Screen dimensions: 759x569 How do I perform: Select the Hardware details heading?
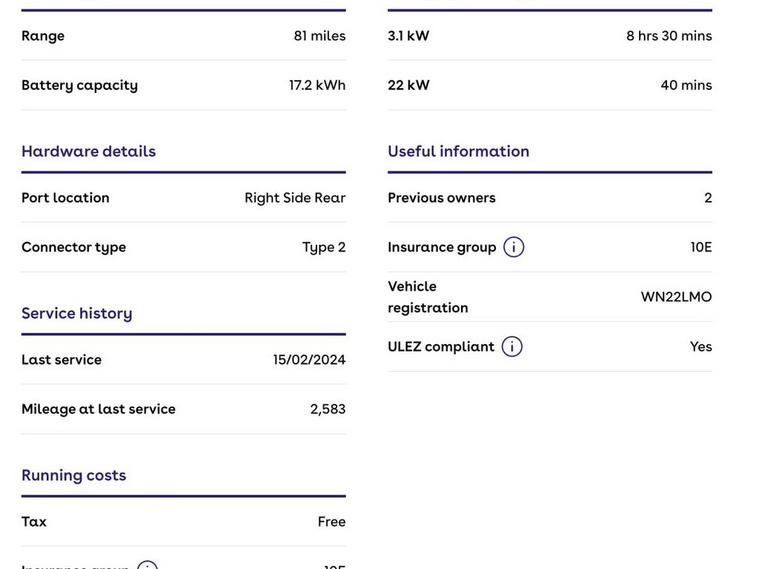(89, 151)
